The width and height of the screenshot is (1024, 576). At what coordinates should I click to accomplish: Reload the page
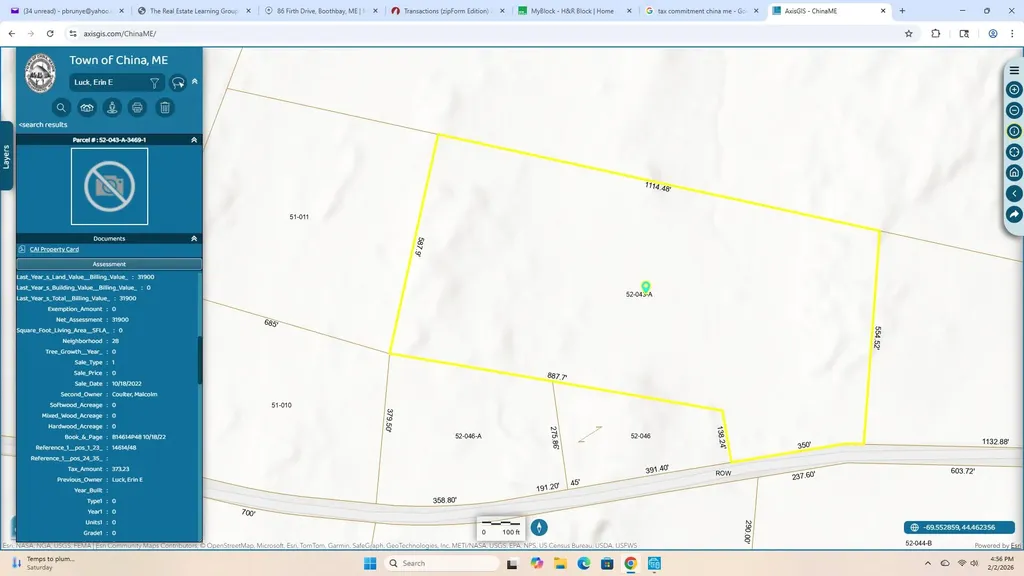[x=50, y=33]
